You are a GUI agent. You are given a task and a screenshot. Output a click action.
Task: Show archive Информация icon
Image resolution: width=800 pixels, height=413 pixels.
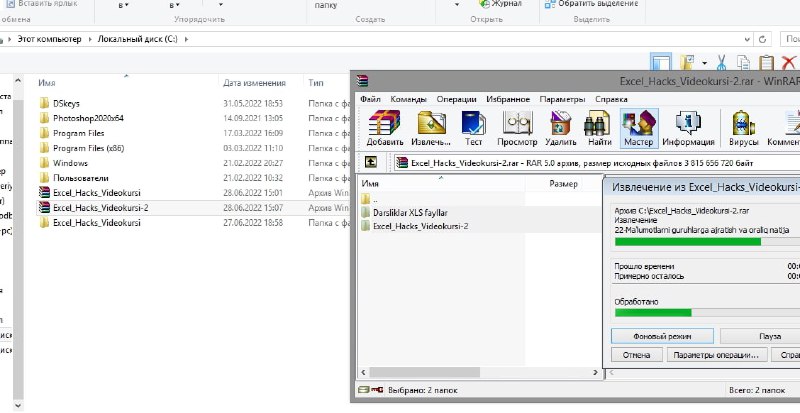coord(688,128)
